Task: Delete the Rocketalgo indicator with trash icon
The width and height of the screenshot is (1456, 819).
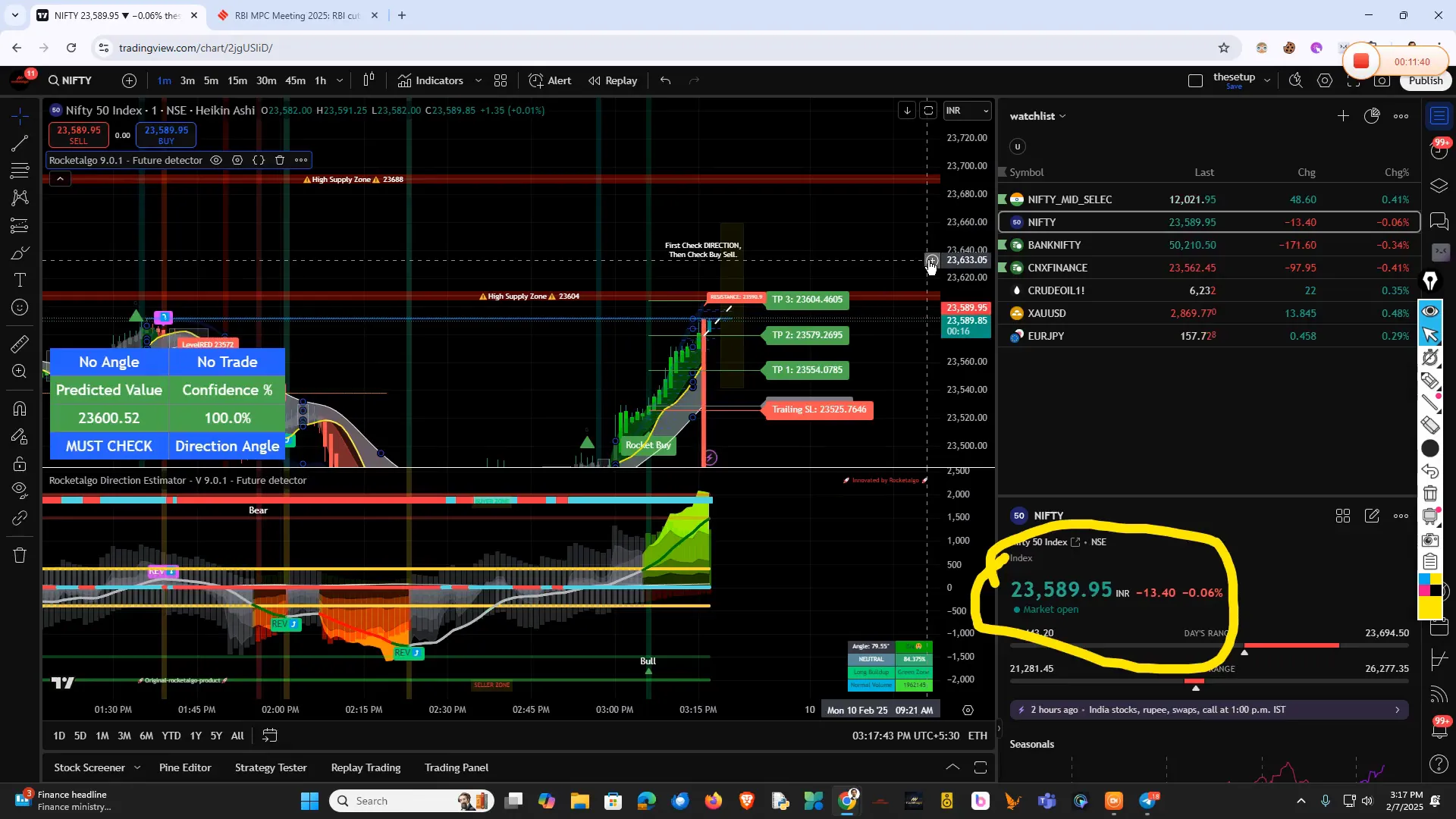Action: click(x=280, y=160)
